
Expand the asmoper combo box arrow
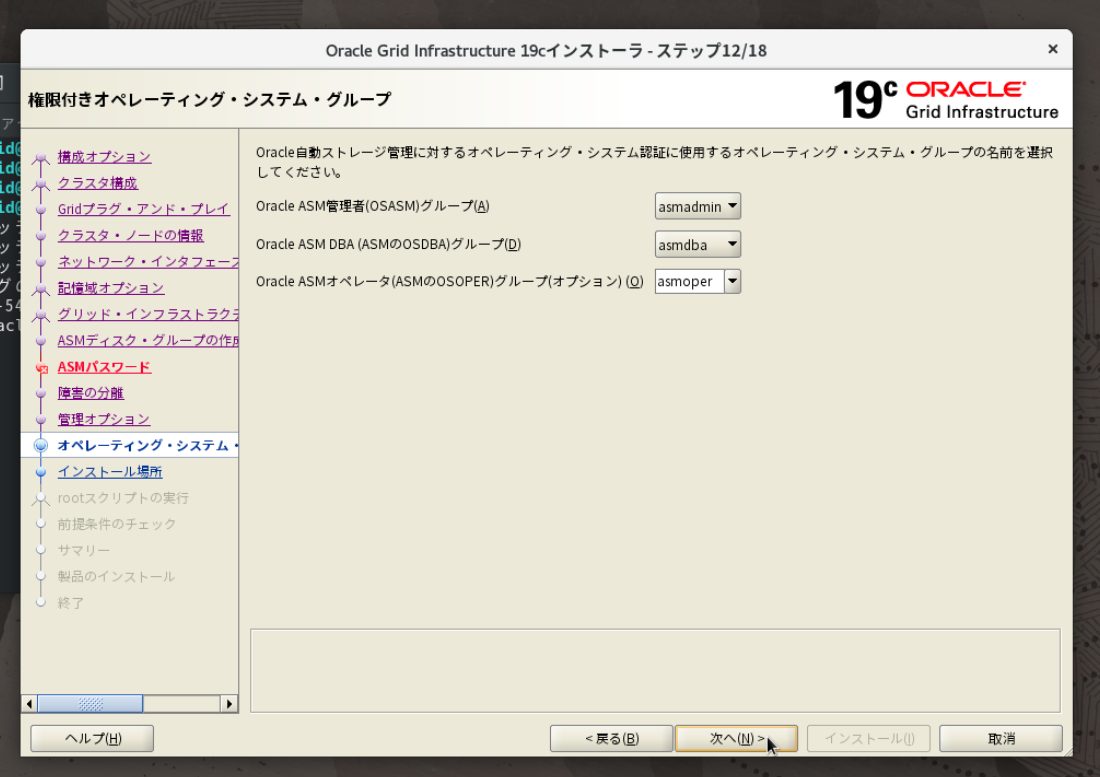732,281
